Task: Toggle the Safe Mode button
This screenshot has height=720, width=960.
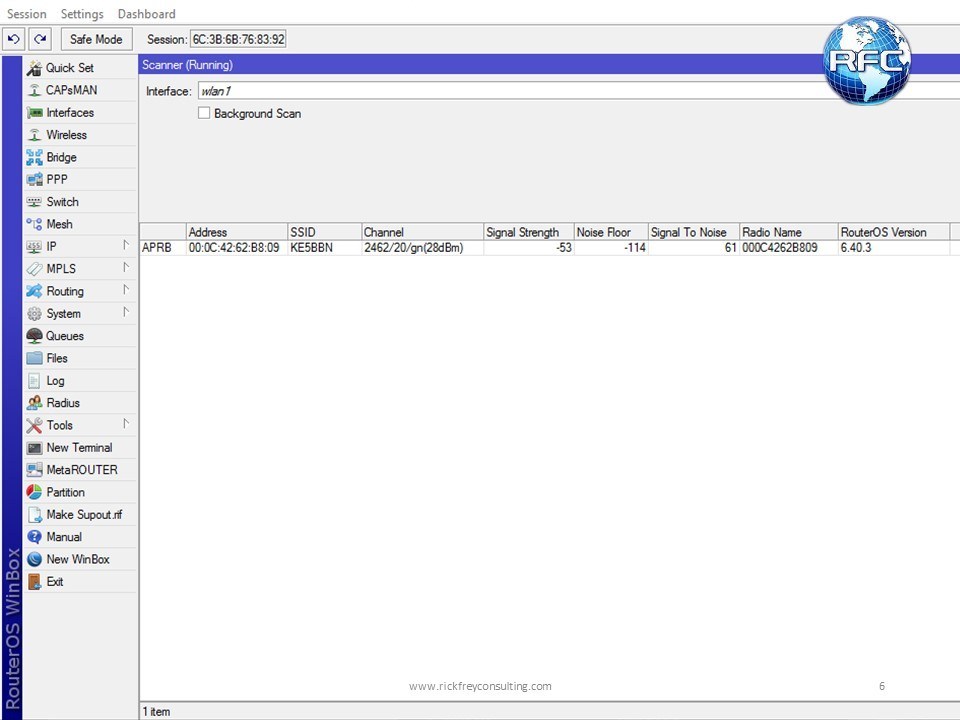Action: [x=96, y=39]
